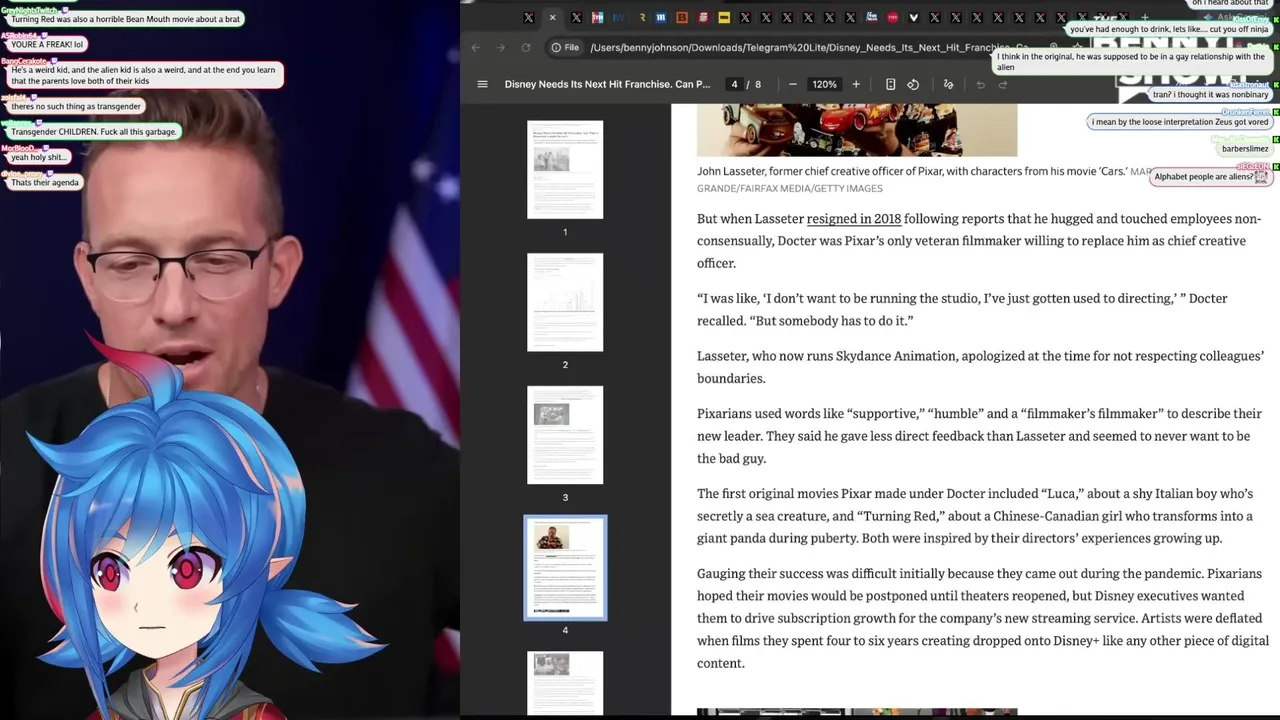The height and width of the screenshot is (720, 1280).
Task: Zoom in on the PDF with plus
Action: 856,84
